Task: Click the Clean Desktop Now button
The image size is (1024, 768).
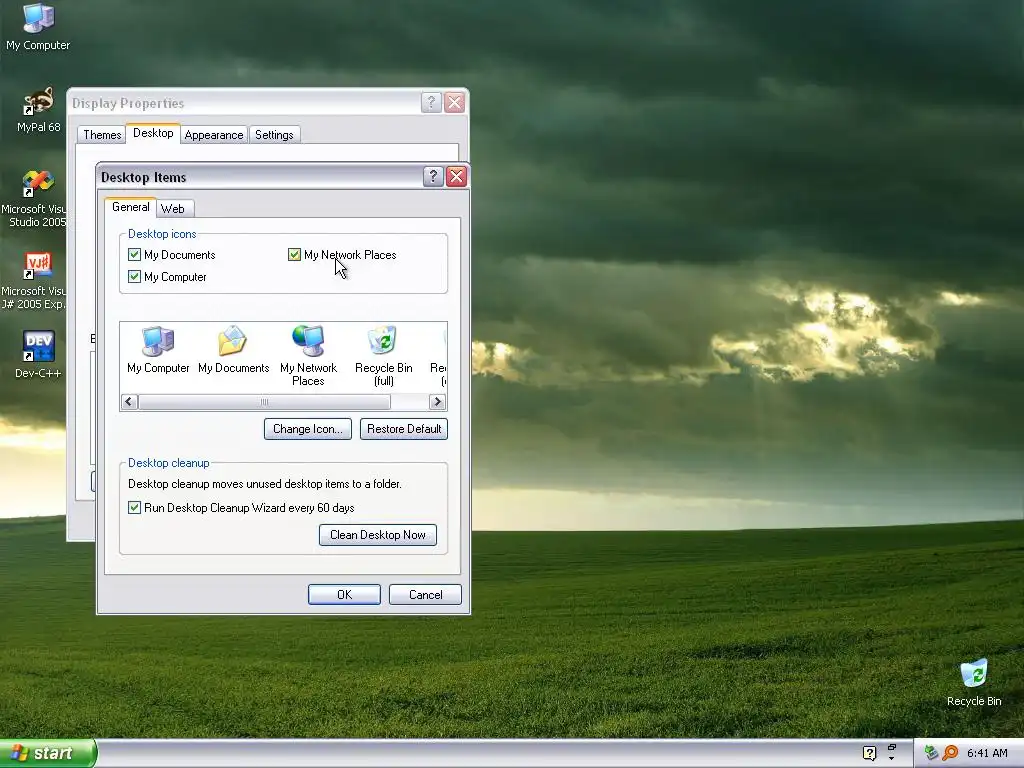Action: (x=377, y=535)
